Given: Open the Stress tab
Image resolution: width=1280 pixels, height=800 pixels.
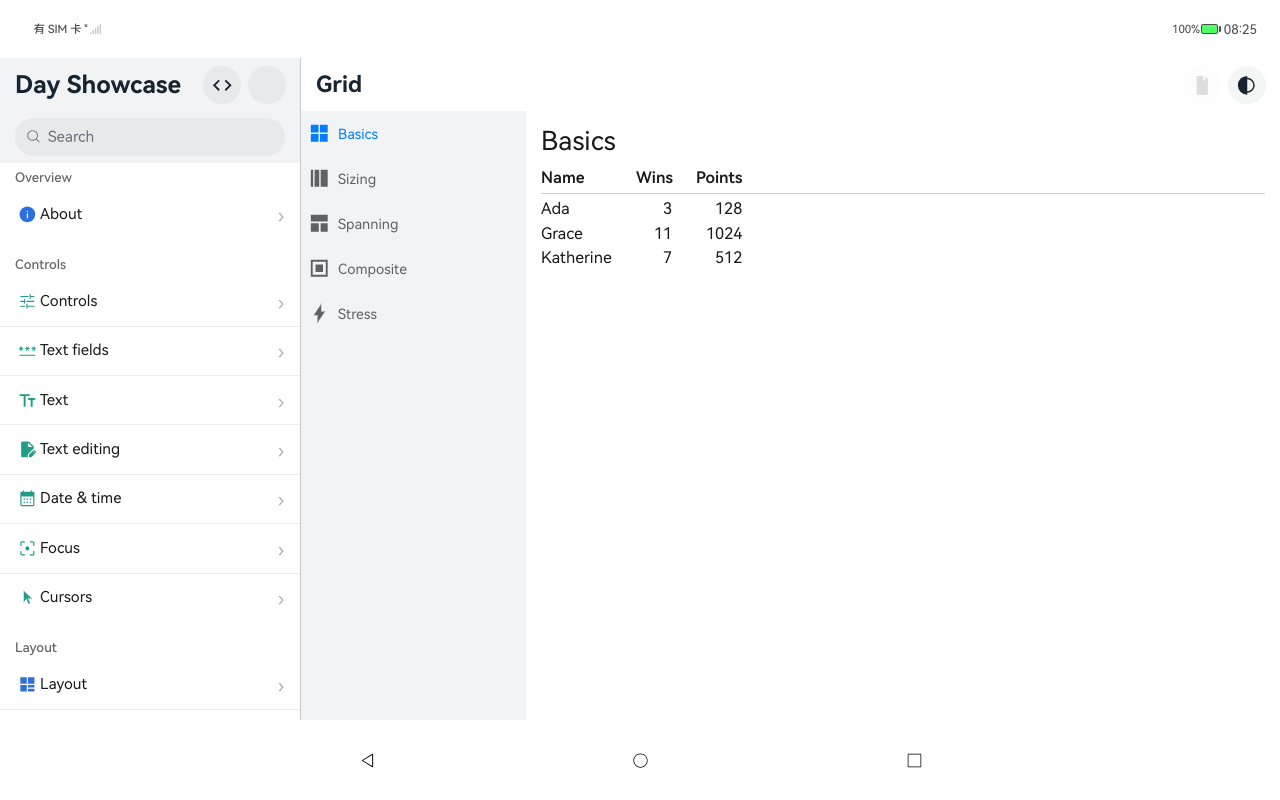Looking at the screenshot, I should tap(413, 314).
